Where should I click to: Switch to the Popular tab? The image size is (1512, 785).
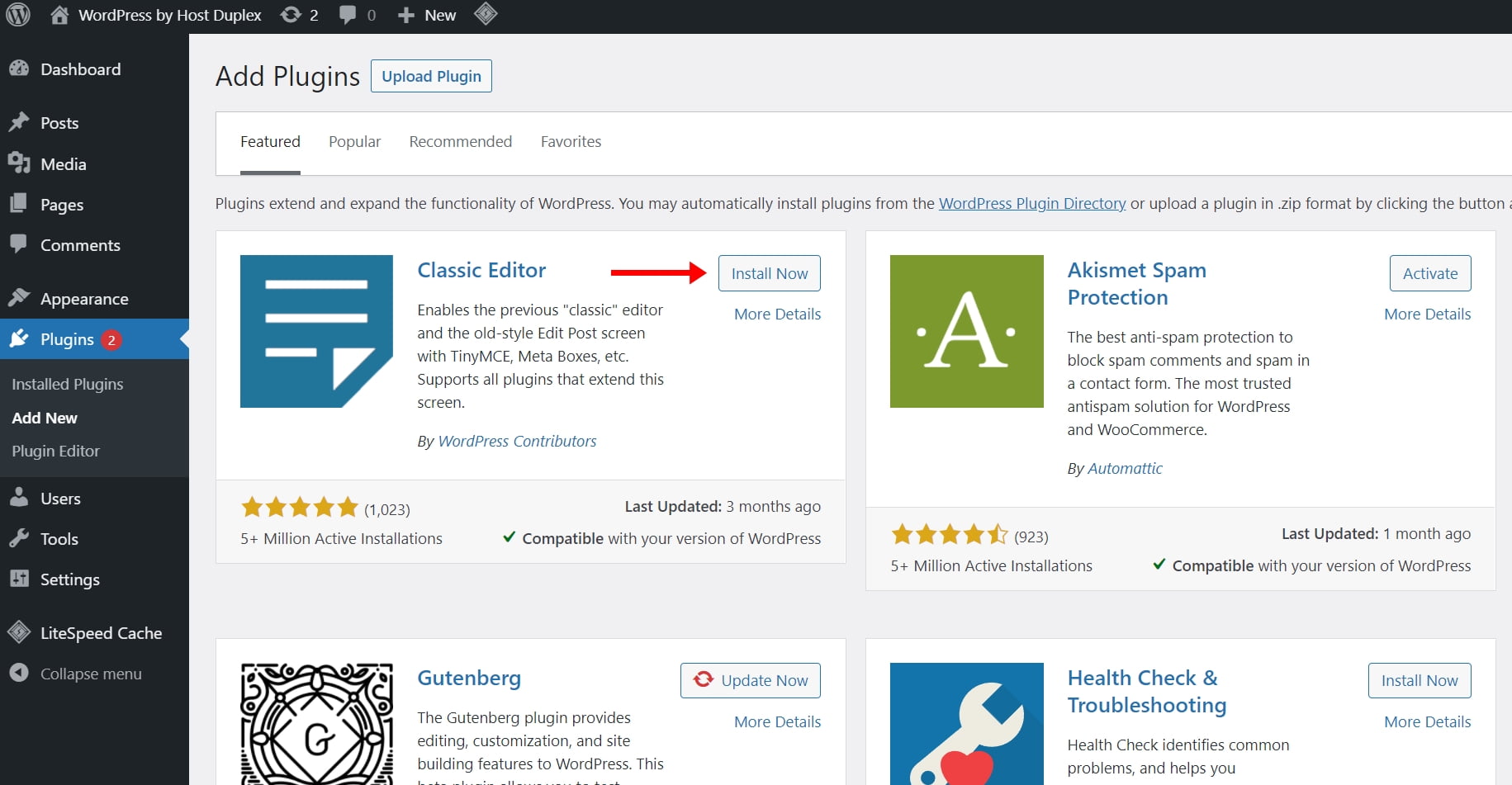354,142
